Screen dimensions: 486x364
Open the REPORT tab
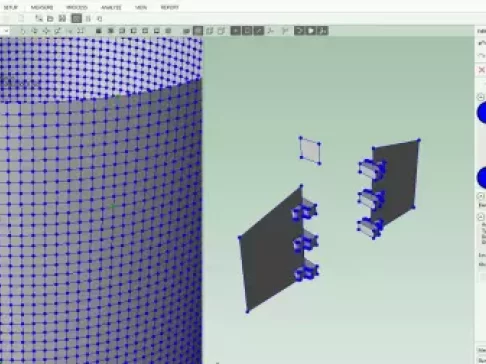pos(170,7)
